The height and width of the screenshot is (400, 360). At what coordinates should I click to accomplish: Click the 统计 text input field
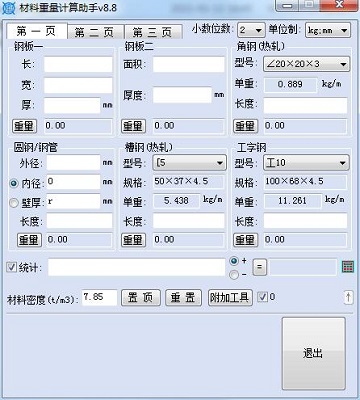coord(137,267)
